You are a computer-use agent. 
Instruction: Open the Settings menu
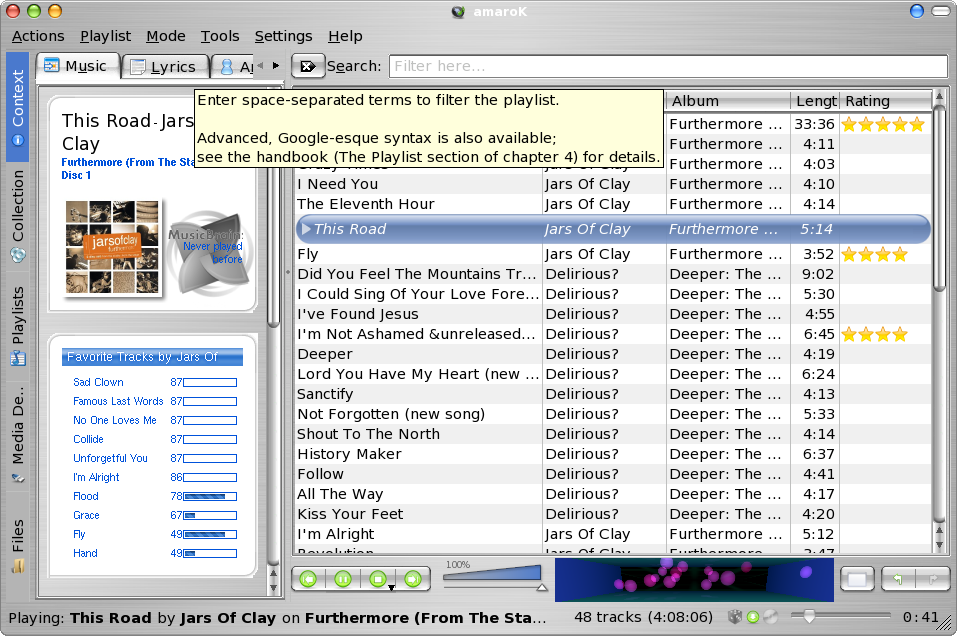pyautogui.click(x=283, y=36)
